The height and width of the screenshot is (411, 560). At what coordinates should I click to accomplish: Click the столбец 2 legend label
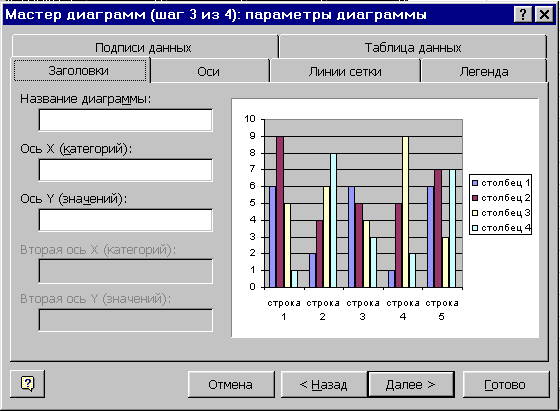pos(506,198)
